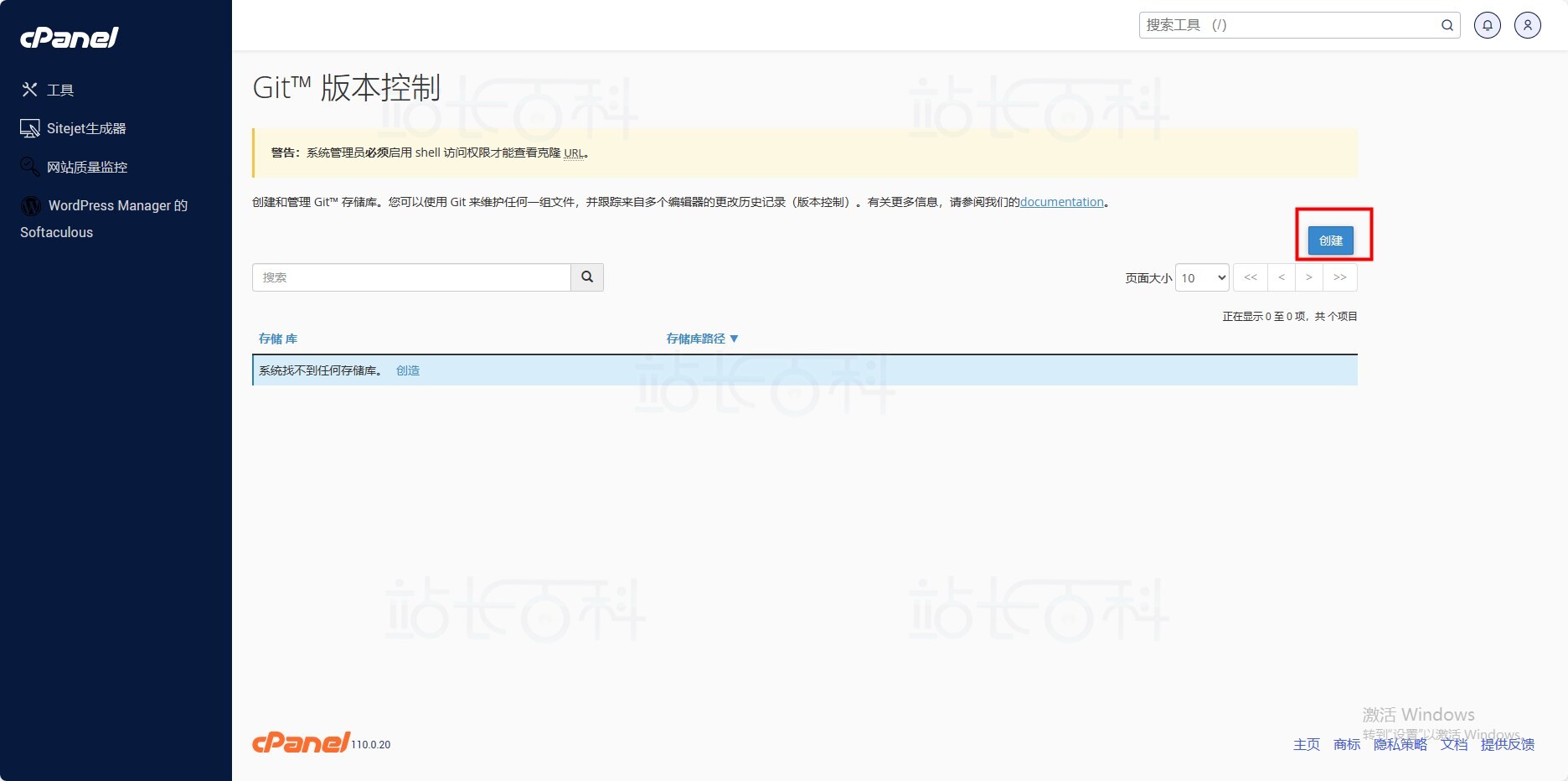
Task: Click the 系统找不到任何存储库 message text
Action: 321,370
